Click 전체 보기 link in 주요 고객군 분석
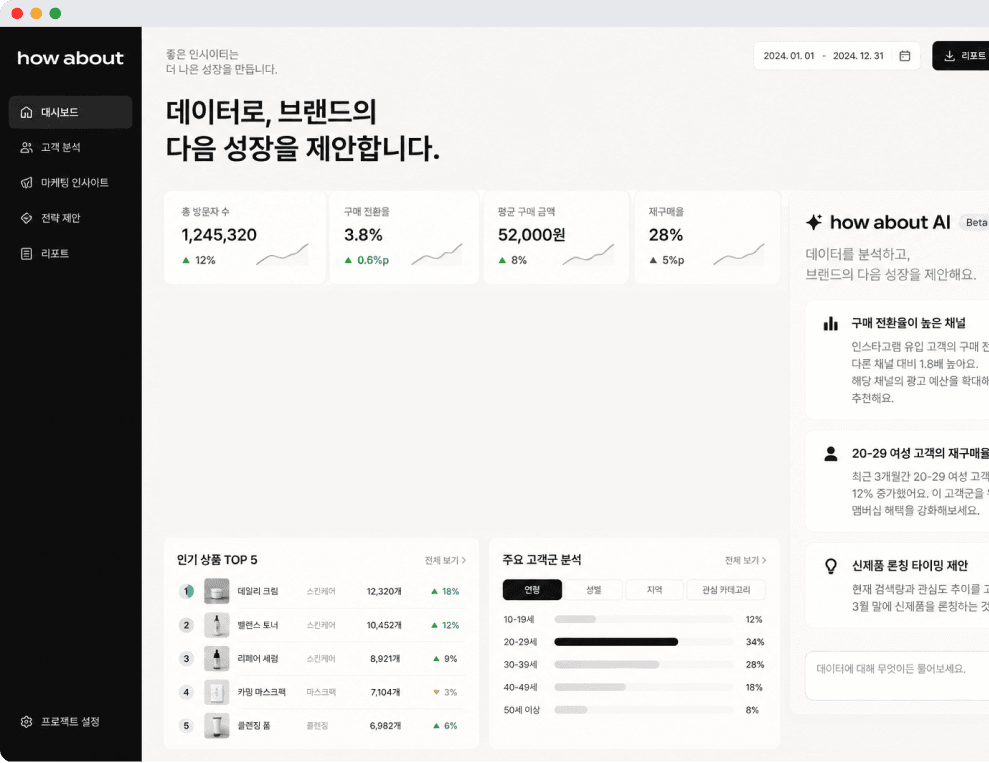The width and height of the screenshot is (989, 763). [746, 560]
